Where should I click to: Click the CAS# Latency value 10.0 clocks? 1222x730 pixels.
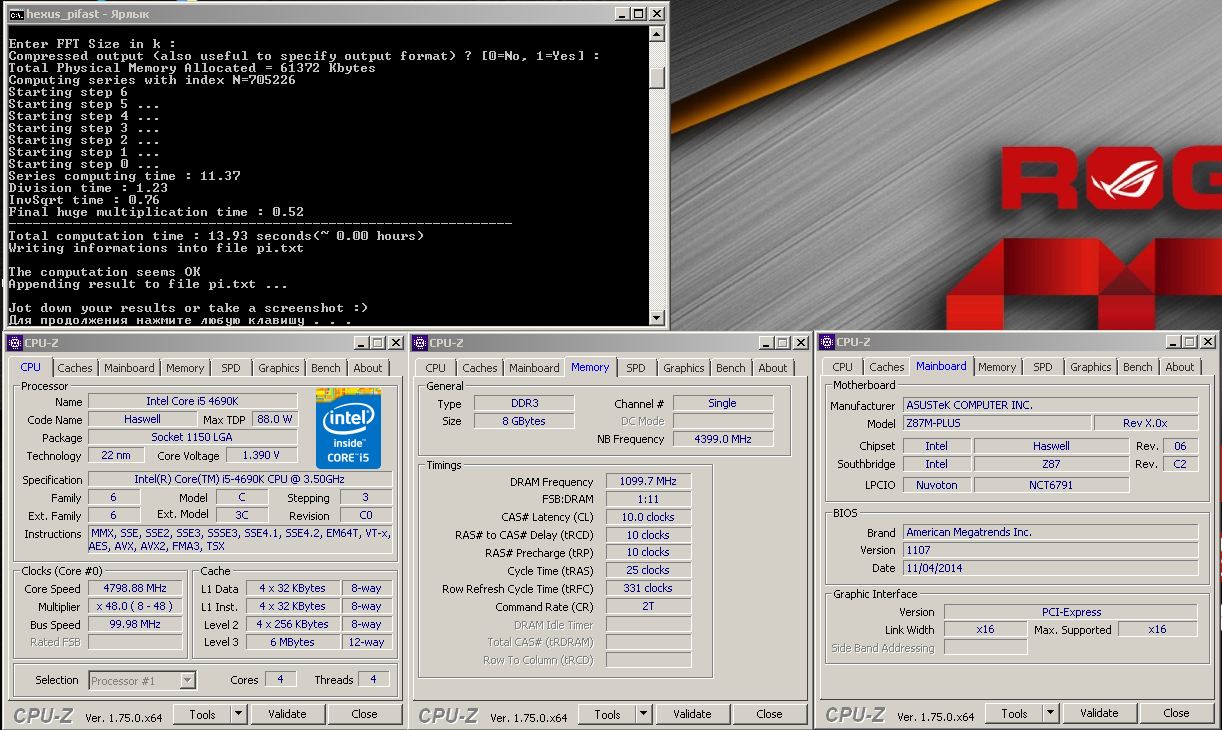click(648, 517)
